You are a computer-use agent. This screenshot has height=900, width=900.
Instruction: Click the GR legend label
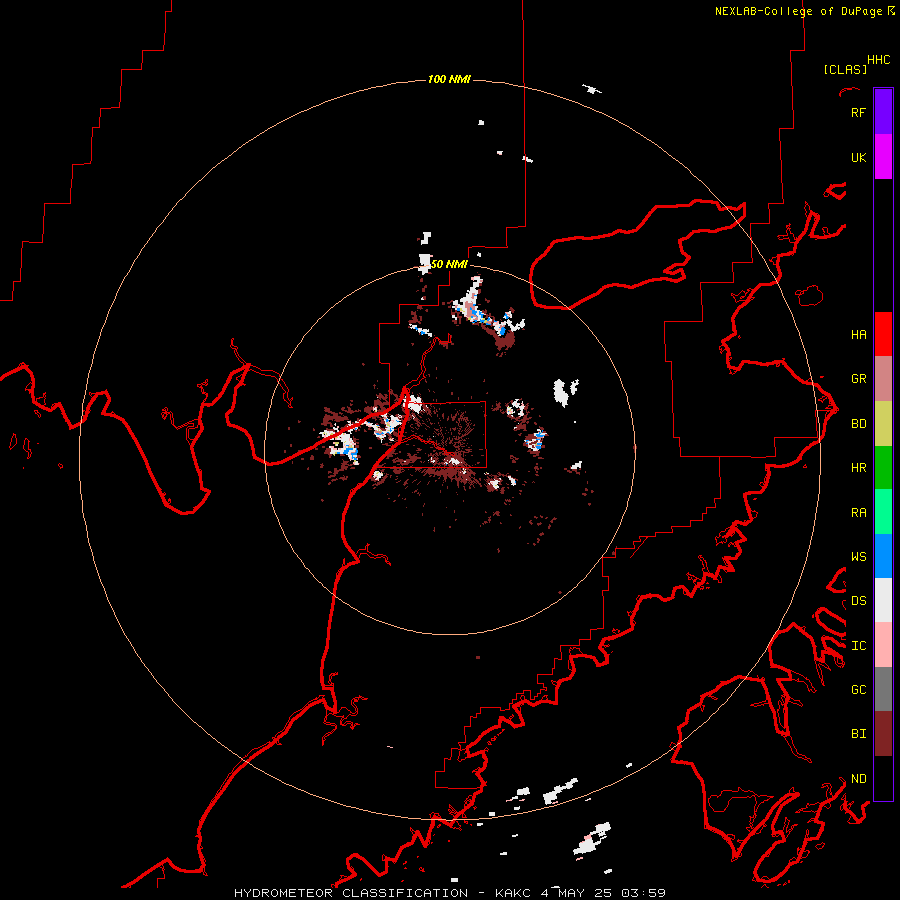[858, 379]
